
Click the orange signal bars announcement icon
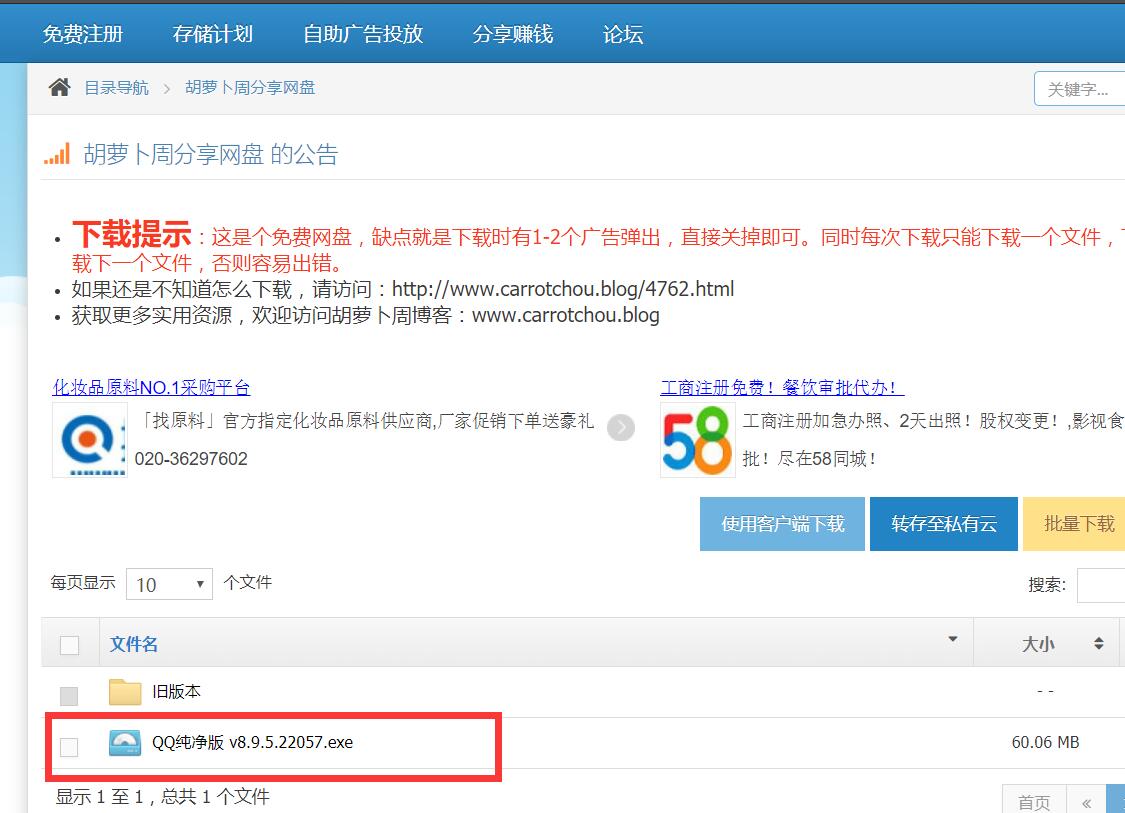(57, 154)
